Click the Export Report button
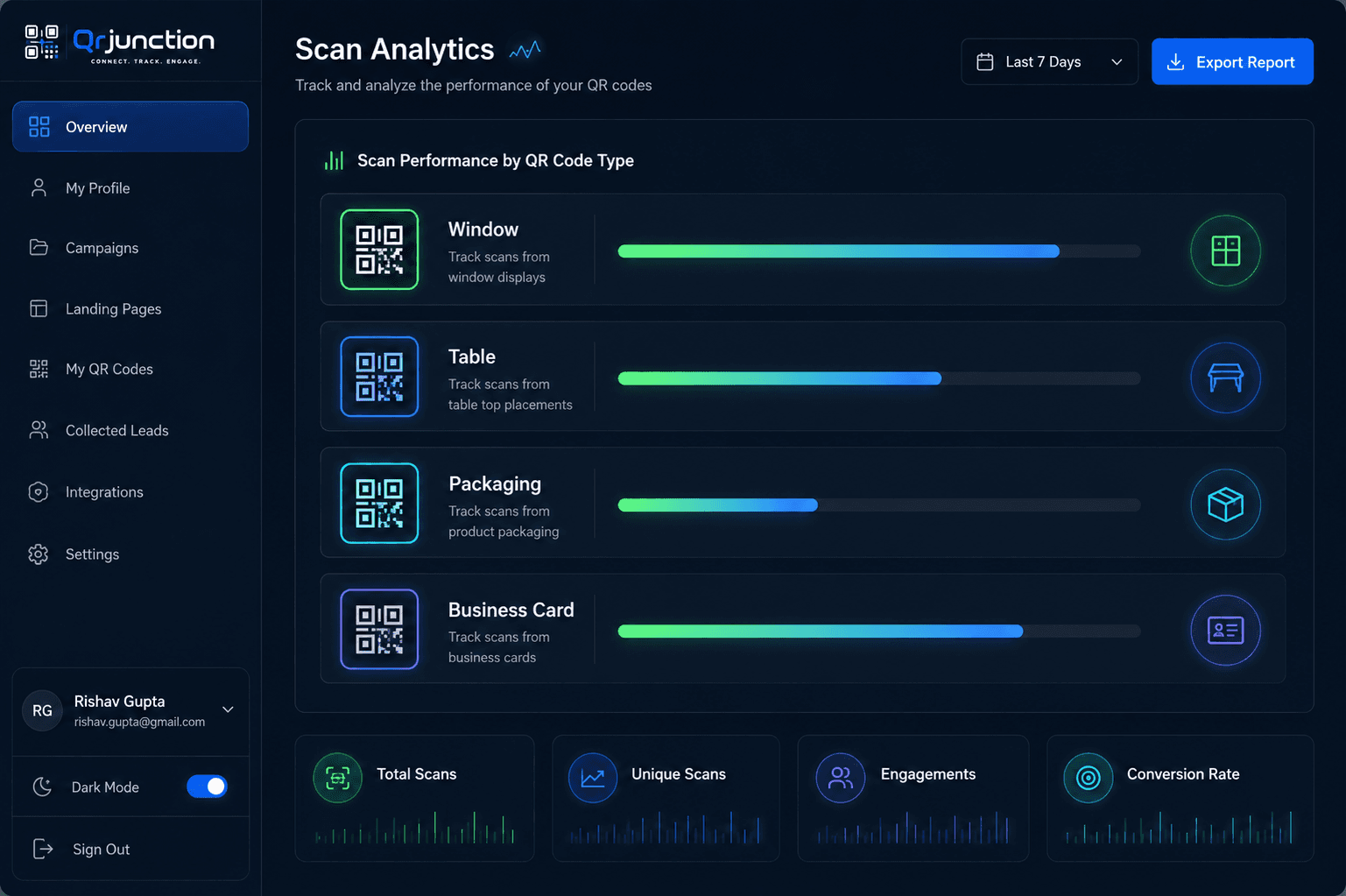1346x896 pixels. point(1232,62)
